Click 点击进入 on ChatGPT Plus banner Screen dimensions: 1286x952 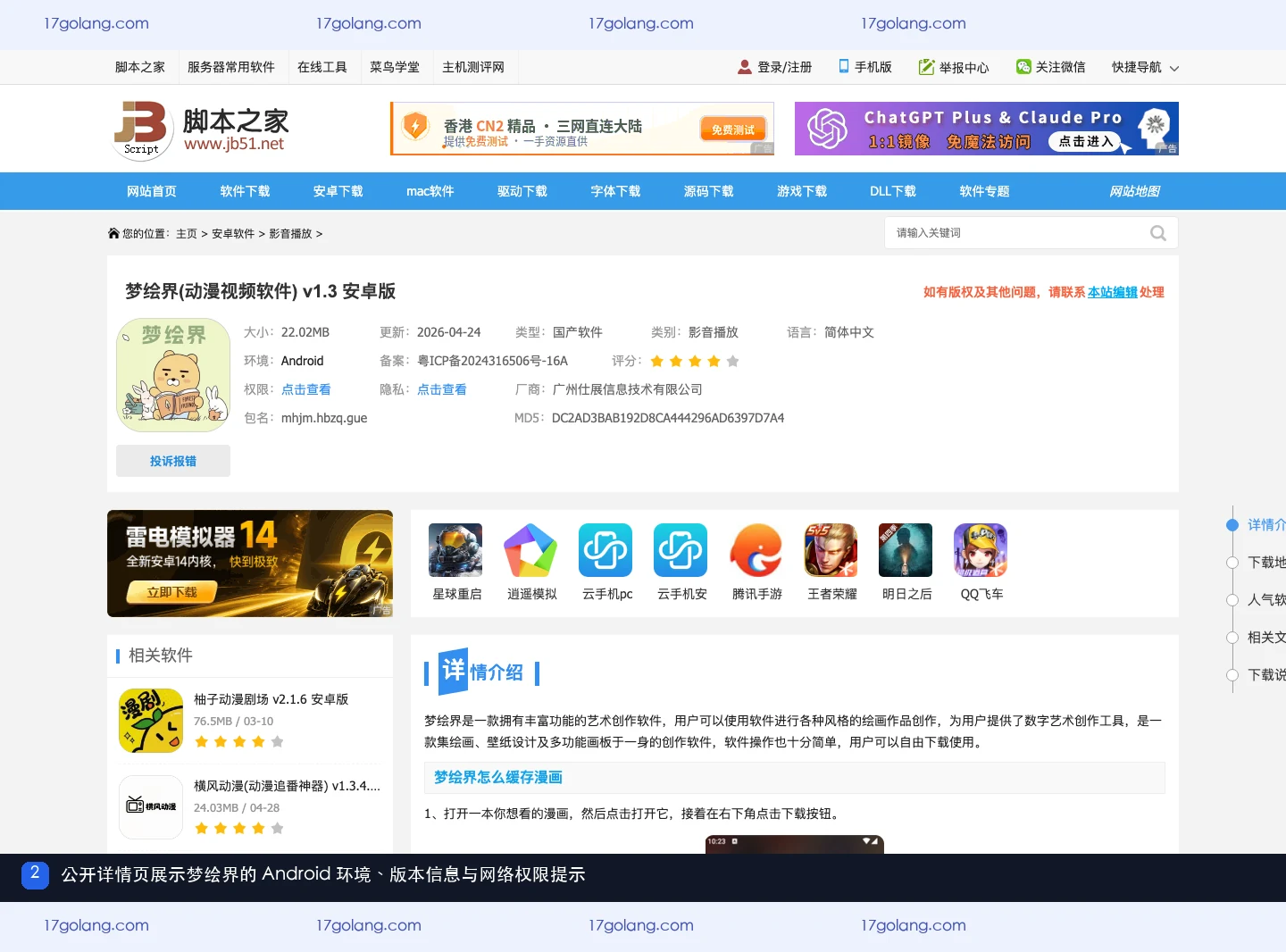point(1086,141)
